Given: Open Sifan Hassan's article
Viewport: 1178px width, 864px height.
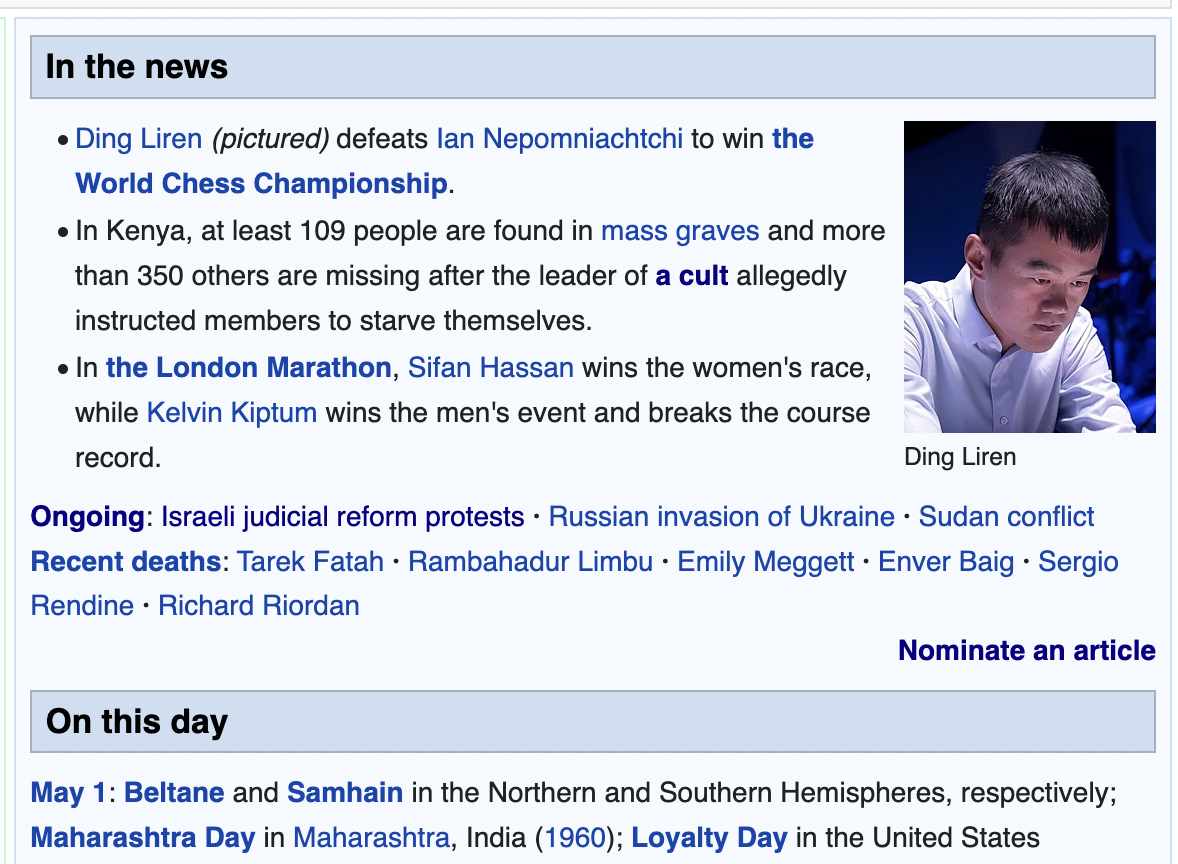Looking at the screenshot, I should click(x=491, y=367).
